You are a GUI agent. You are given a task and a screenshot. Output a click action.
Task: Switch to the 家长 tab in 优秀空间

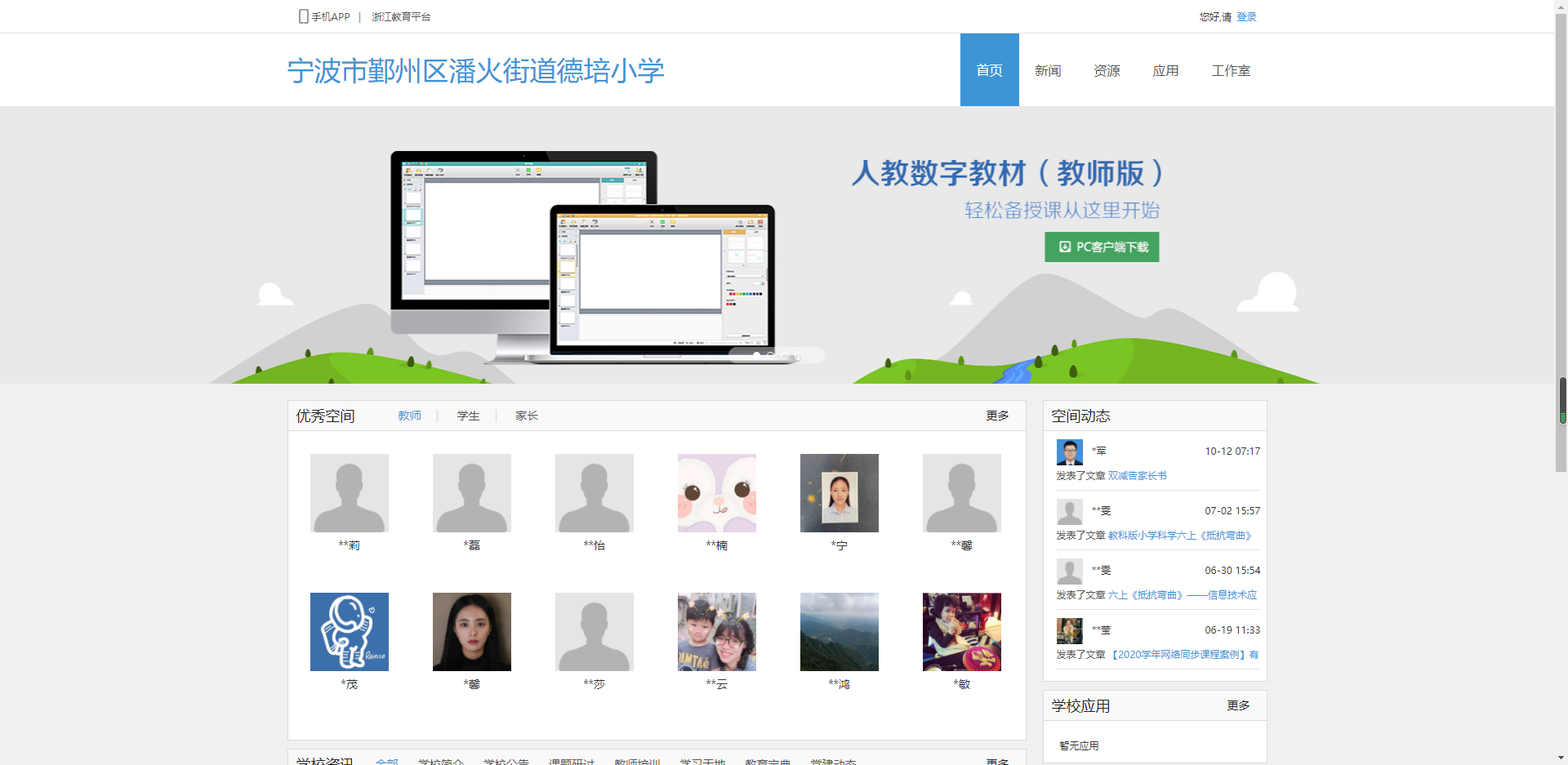527,416
